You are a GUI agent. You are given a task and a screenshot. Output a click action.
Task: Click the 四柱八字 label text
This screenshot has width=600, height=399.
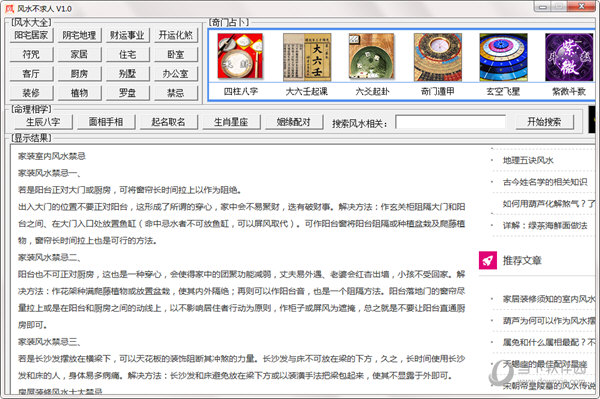coord(241,91)
